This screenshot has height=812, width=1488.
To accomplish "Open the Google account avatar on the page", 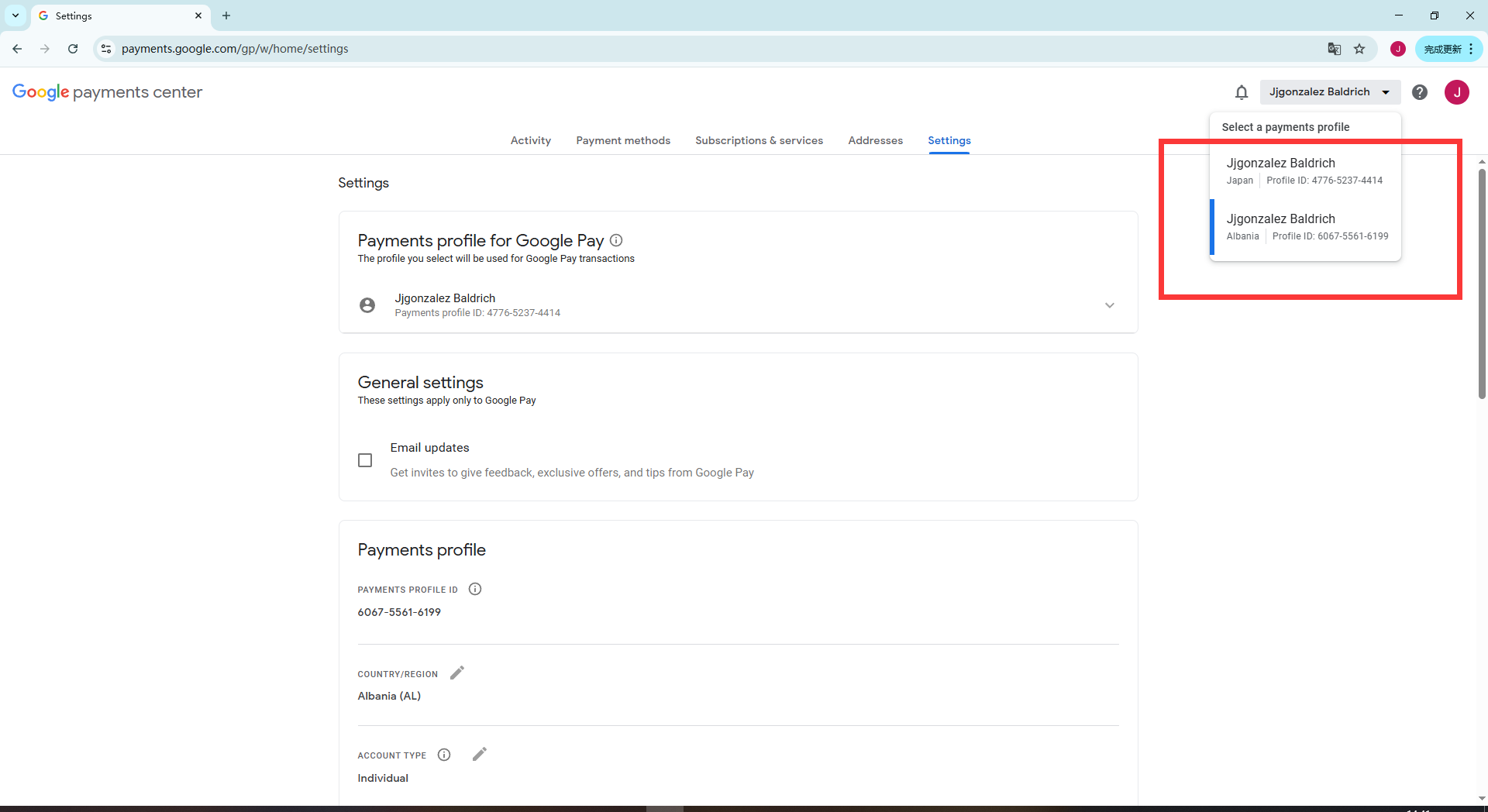I will pyautogui.click(x=1456, y=92).
